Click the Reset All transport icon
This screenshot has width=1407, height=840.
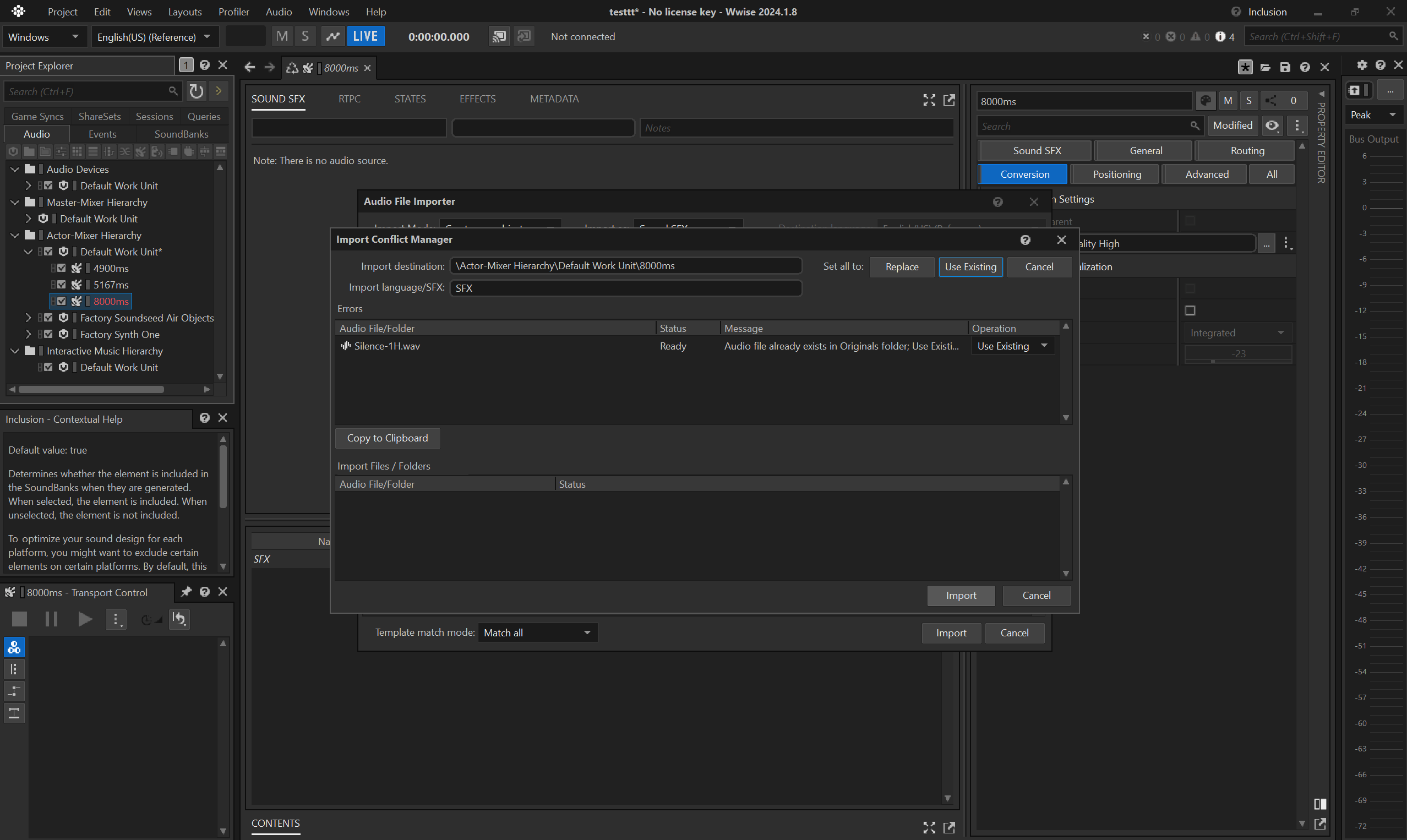click(x=179, y=619)
